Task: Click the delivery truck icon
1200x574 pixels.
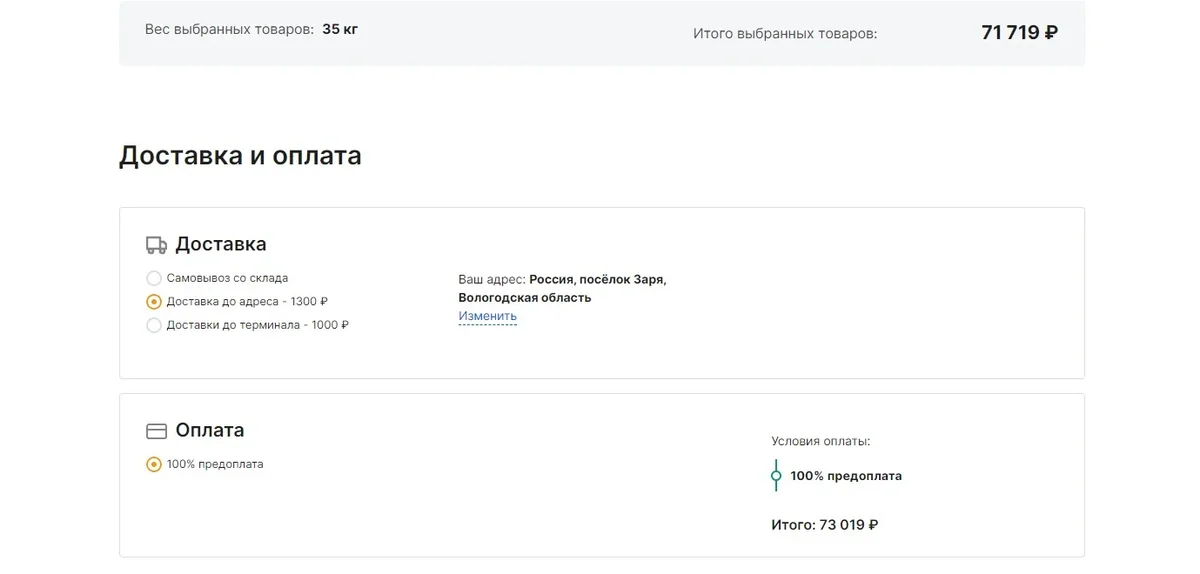Action: [156, 245]
